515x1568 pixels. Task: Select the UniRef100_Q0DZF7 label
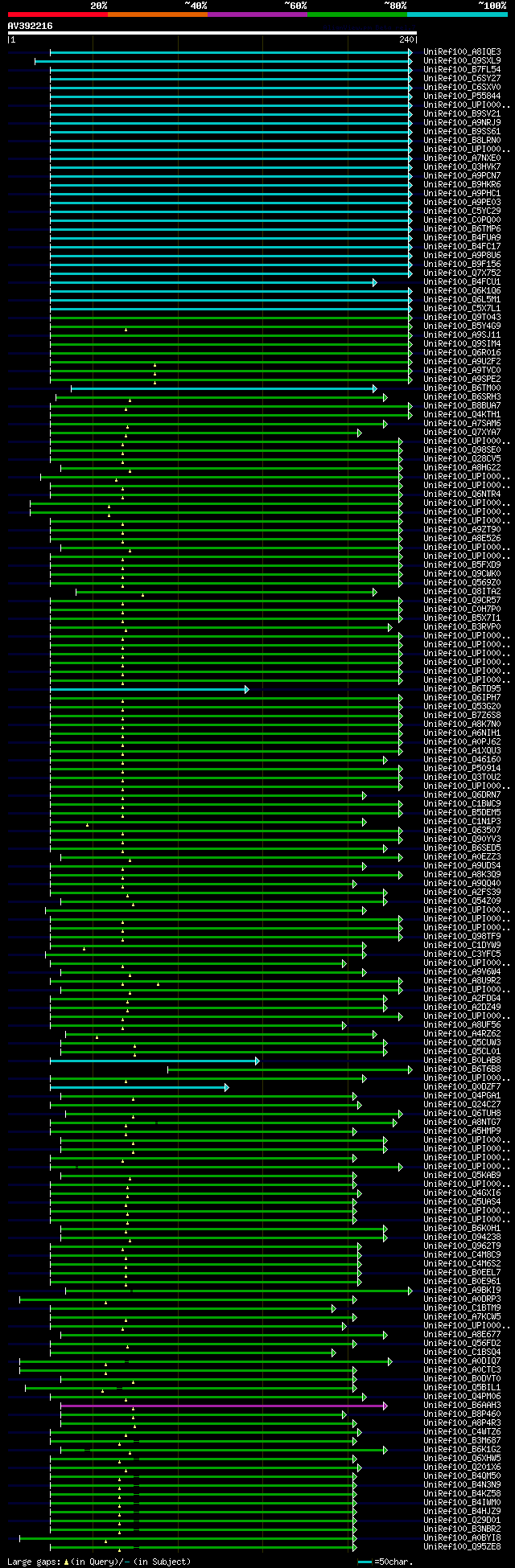[x=462, y=1086]
